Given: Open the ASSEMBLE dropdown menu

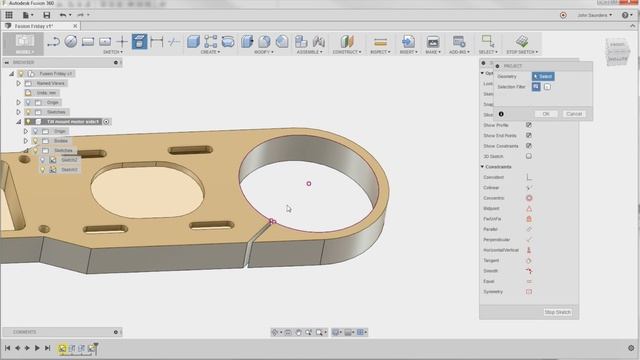Looking at the screenshot, I should click(309, 52).
